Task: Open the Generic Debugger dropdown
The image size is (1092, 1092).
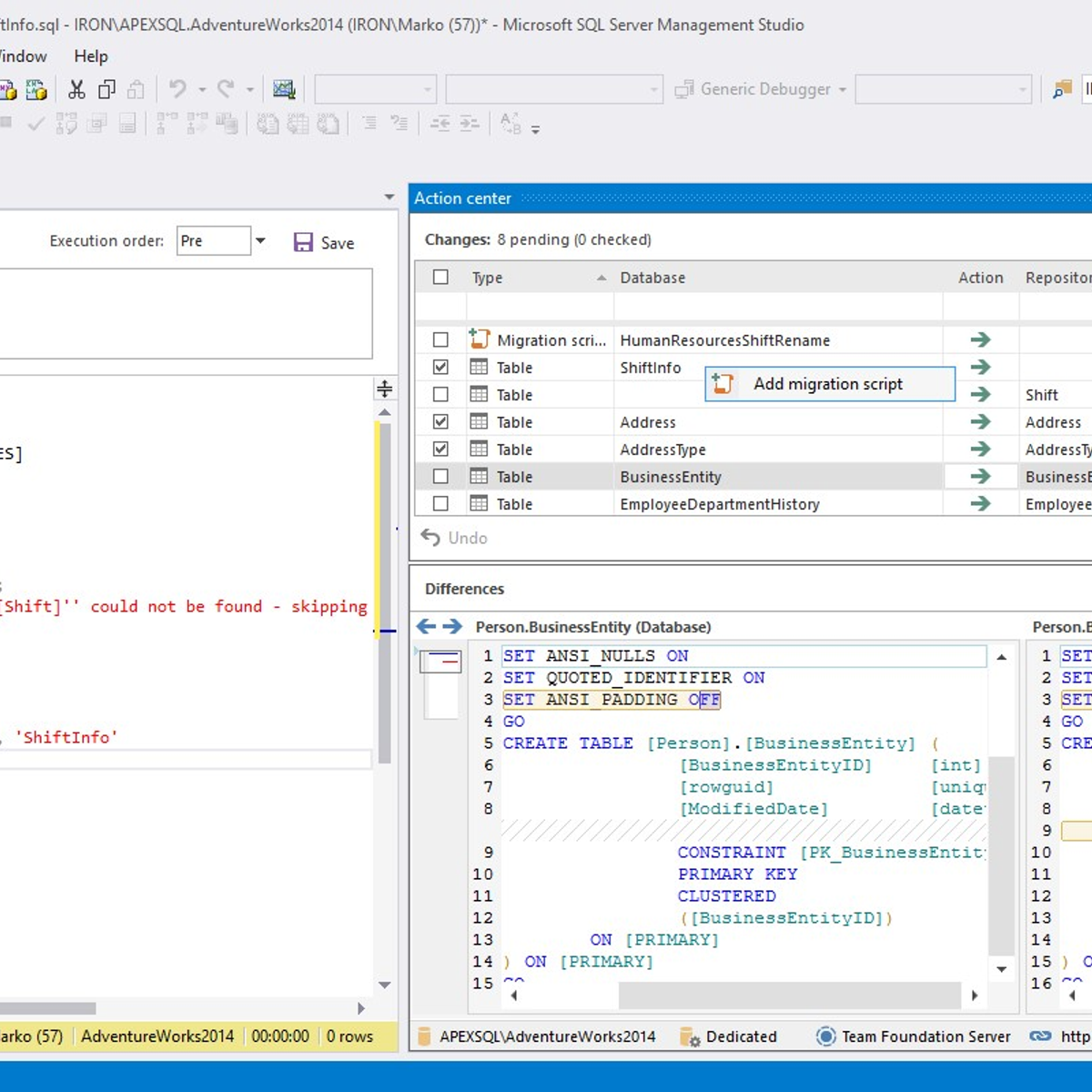Action: 842,88
